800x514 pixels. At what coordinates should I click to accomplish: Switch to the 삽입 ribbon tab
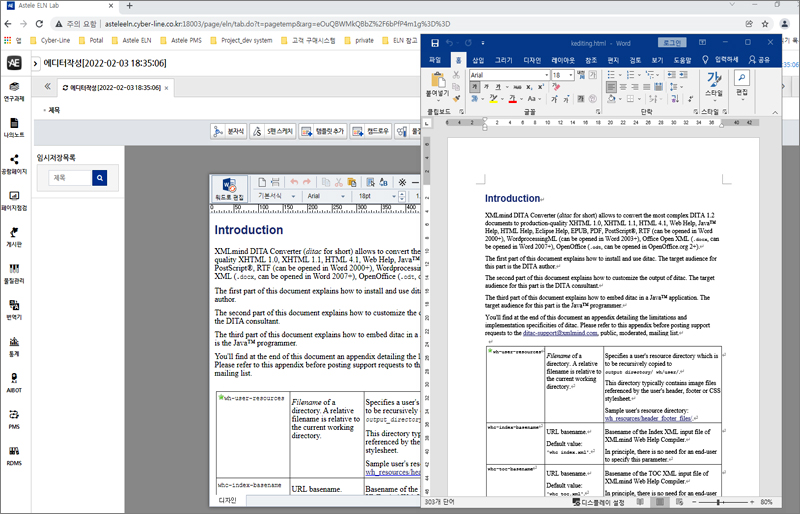click(478, 60)
